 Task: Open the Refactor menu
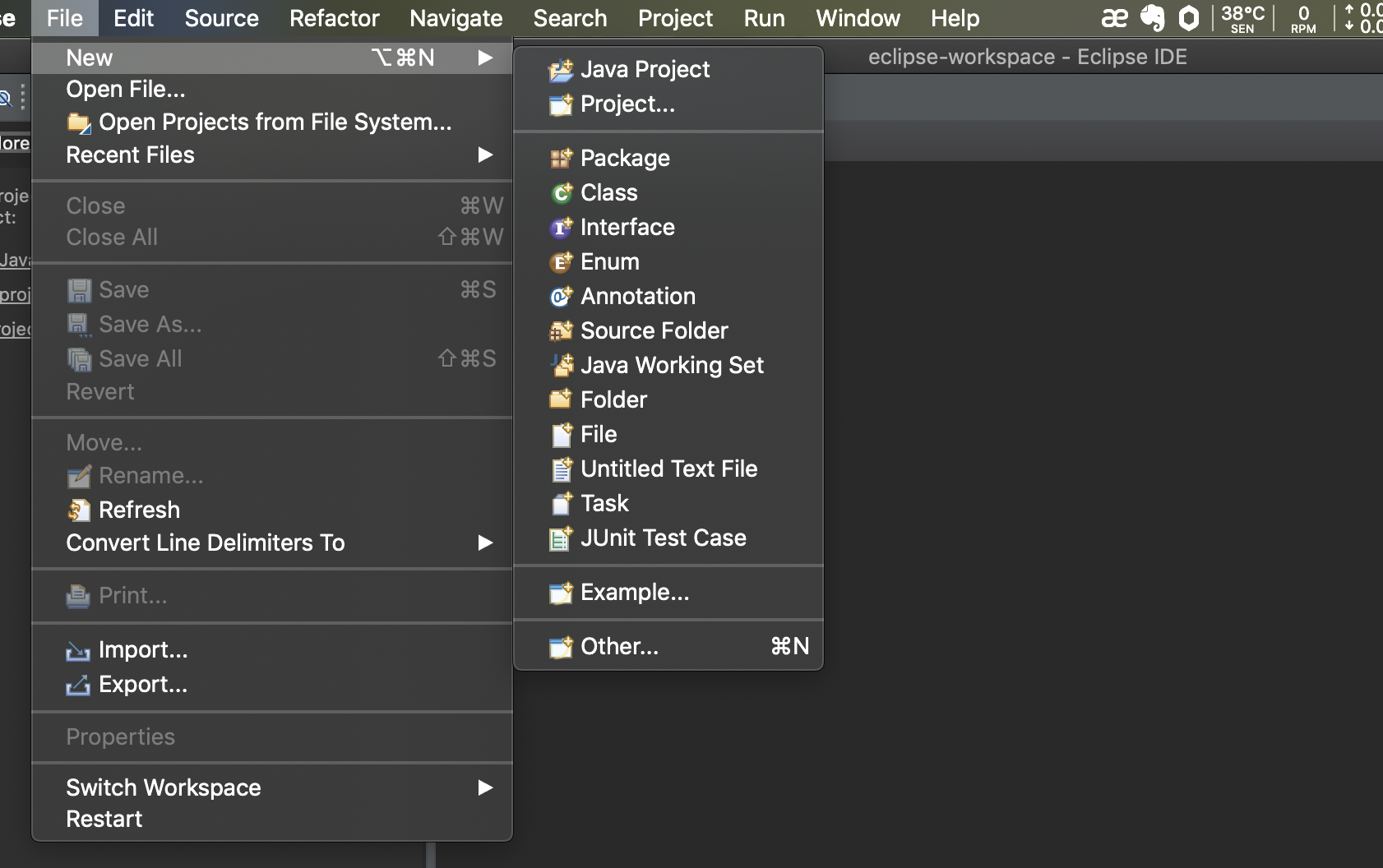point(334,18)
